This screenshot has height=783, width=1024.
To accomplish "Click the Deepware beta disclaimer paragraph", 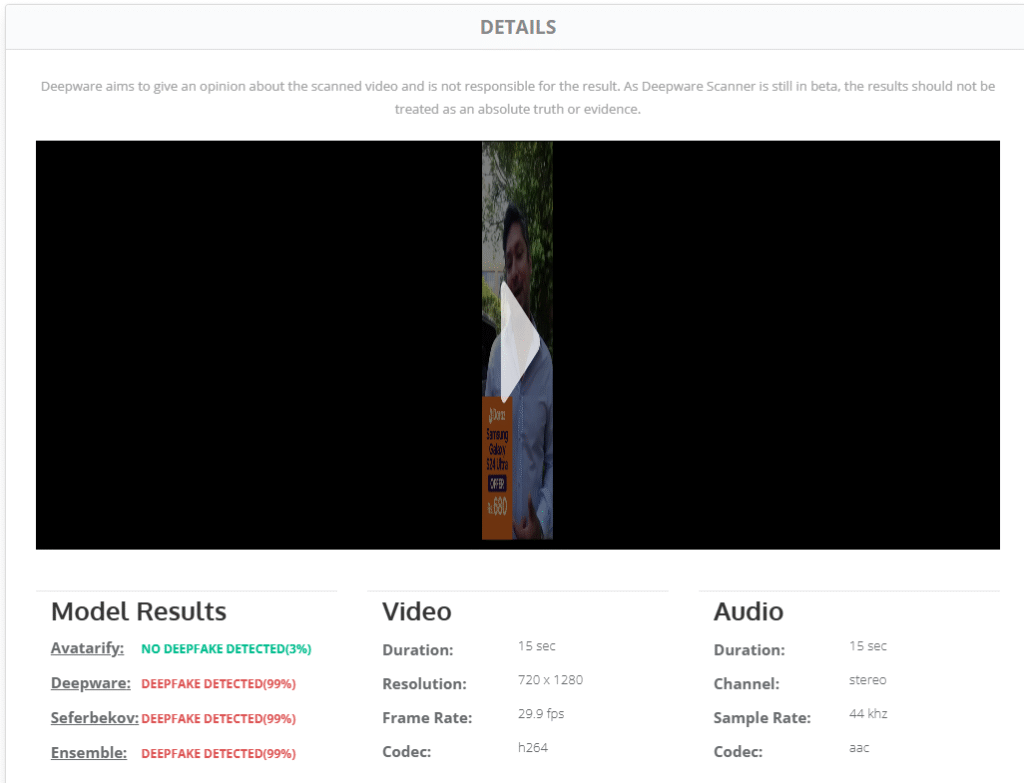I will point(518,98).
